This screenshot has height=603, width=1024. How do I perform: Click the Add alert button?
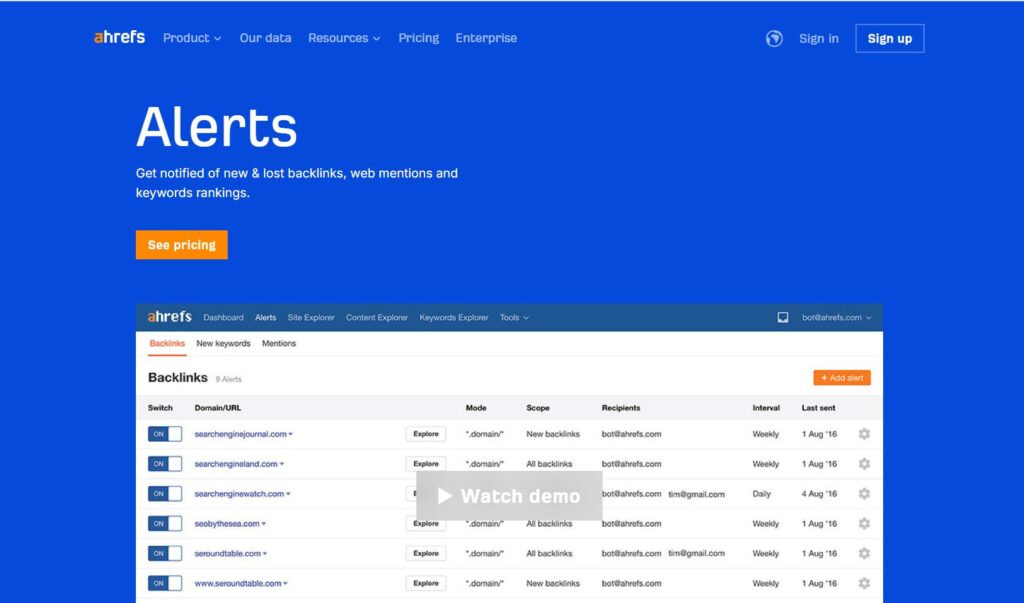tap(841, 378)
